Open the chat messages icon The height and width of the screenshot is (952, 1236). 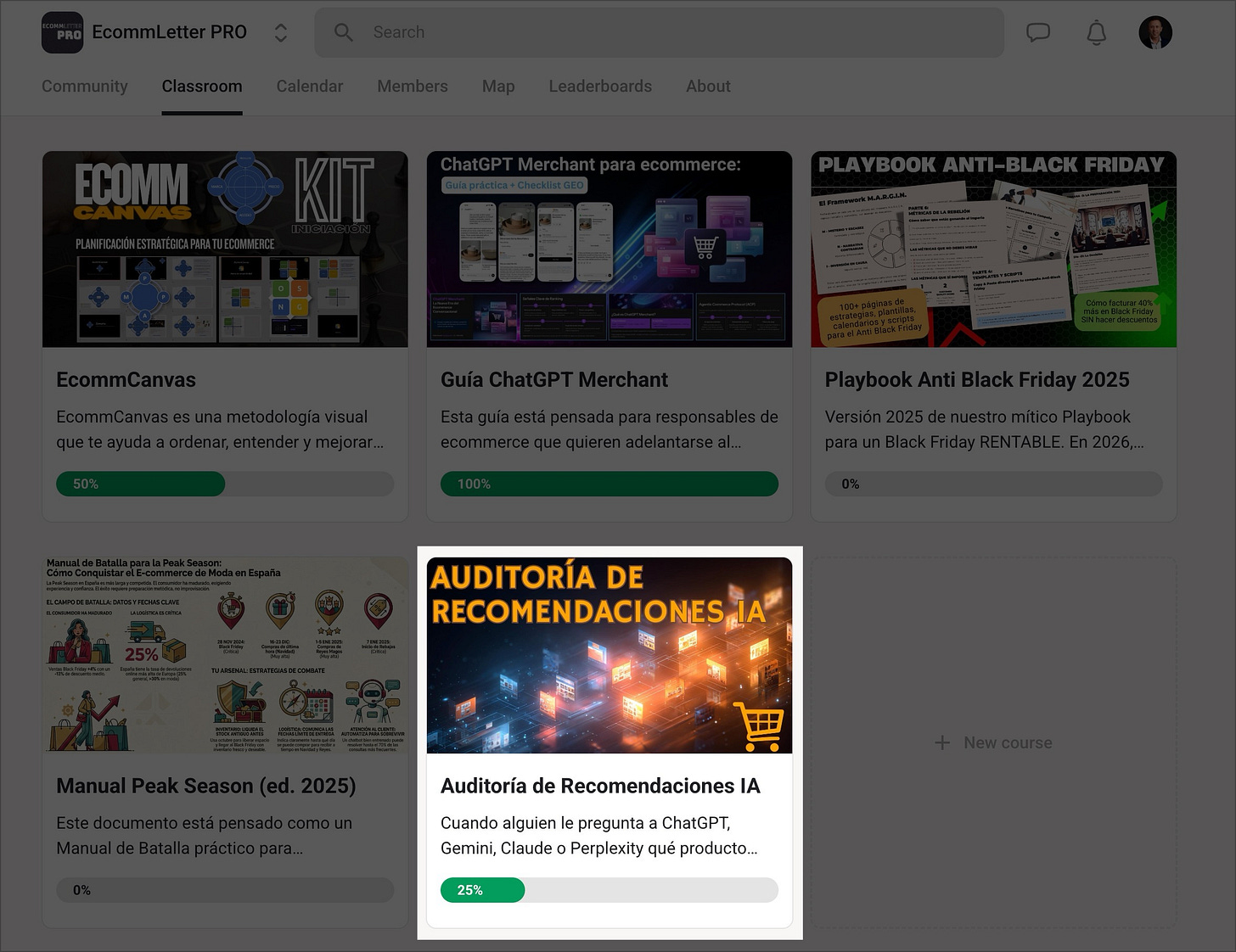click(x=1037, y=32)
